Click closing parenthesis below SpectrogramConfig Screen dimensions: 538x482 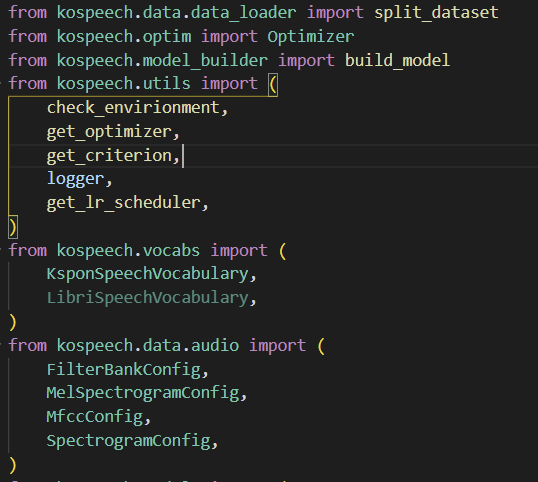[x=13, y=465]
